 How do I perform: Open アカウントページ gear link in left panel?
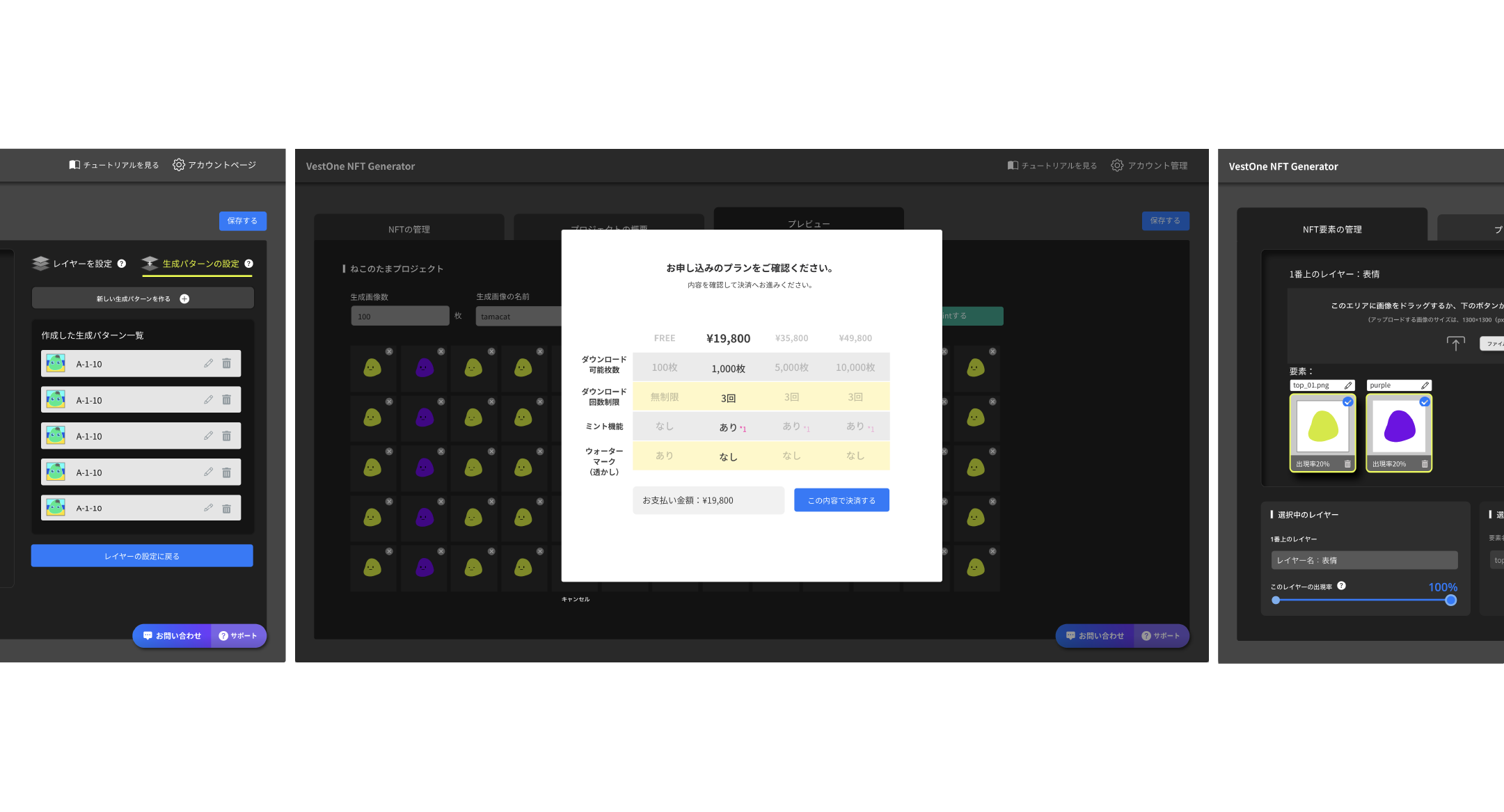click(215, 165)
